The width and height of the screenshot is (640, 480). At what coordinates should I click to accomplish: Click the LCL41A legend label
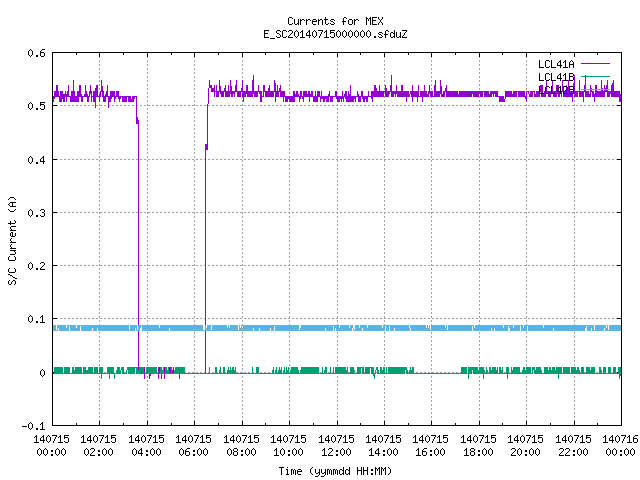[x=556, y=64]
